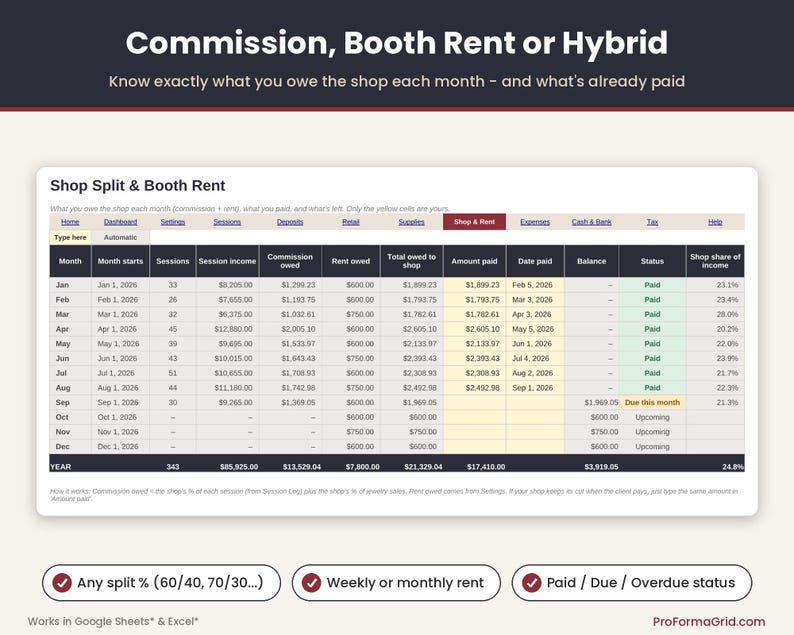Click the Mar shop share 28.0%

tap(715, 314)
